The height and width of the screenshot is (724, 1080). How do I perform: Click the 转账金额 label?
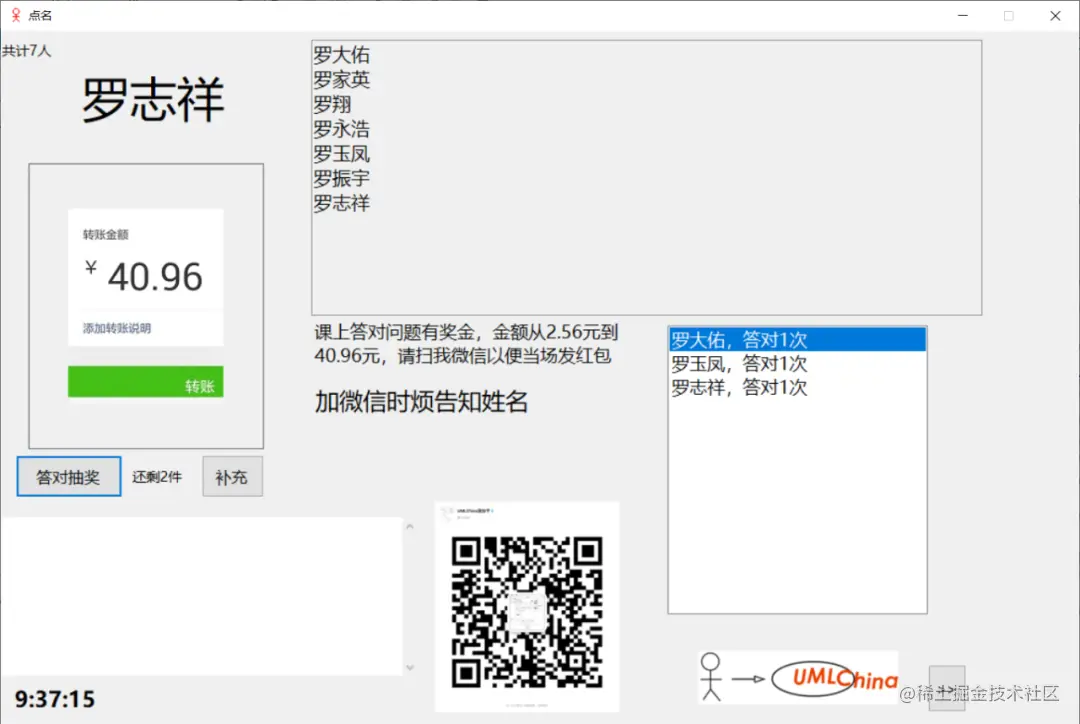[x=105, y=234]
